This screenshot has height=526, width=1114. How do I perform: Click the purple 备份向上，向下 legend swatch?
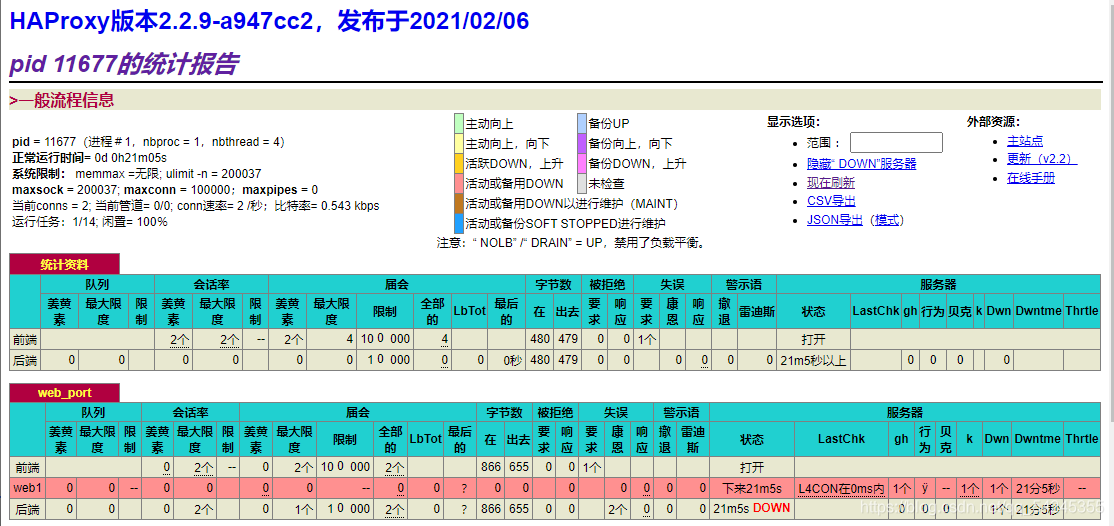click(x=582, y=143)
